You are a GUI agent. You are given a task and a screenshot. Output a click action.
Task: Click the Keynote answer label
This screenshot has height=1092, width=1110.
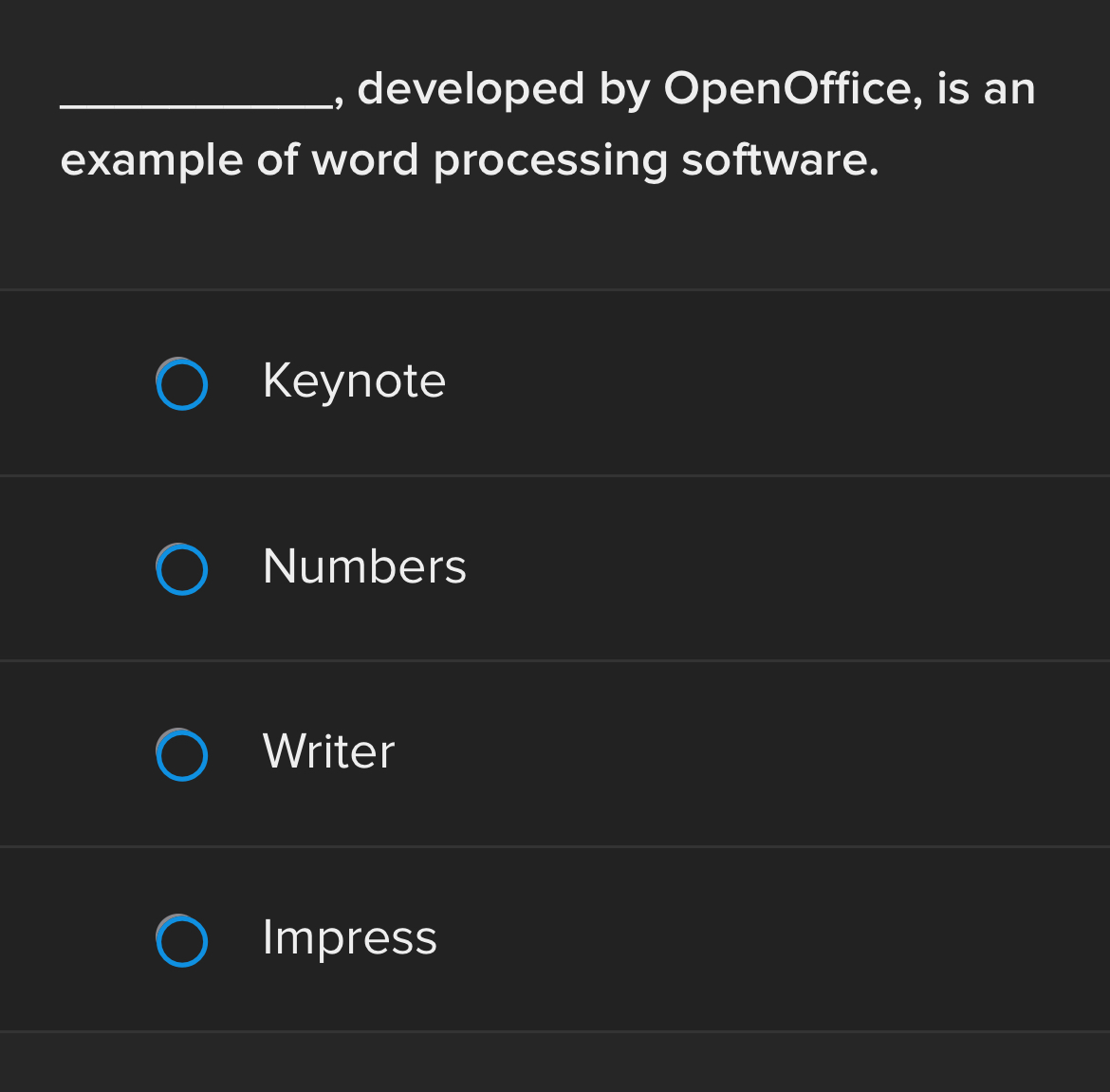353,381
